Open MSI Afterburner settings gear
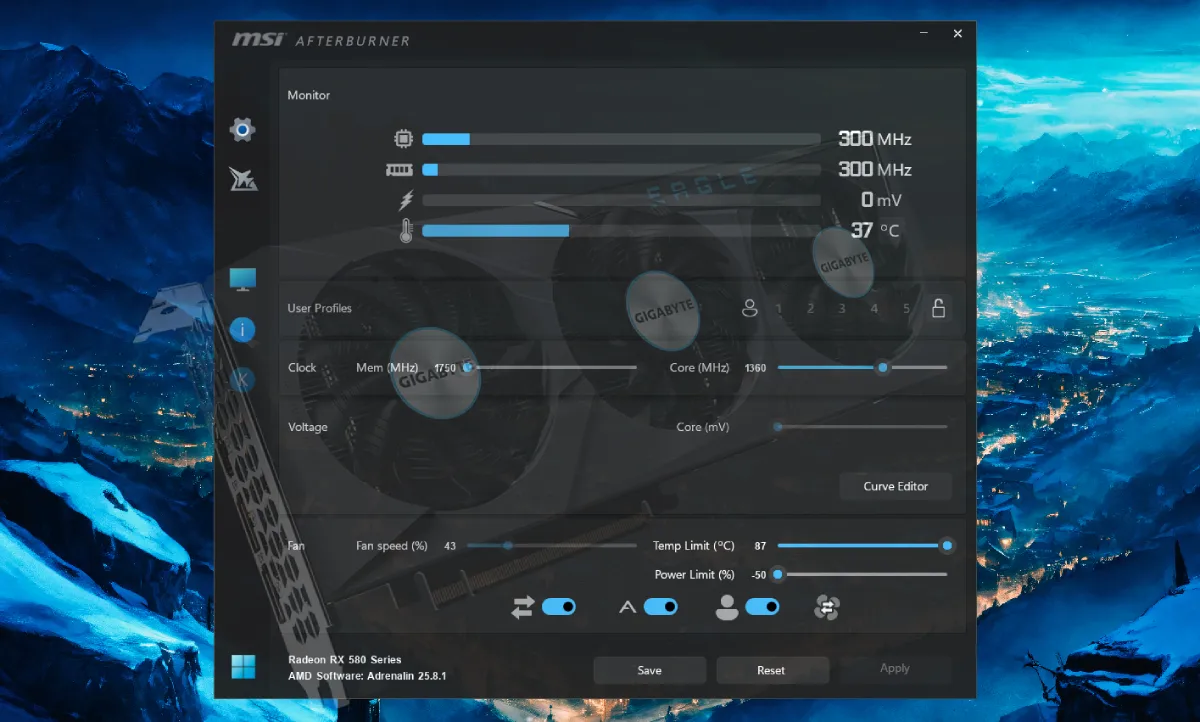The image size is (1200, 722). [241, 130]
